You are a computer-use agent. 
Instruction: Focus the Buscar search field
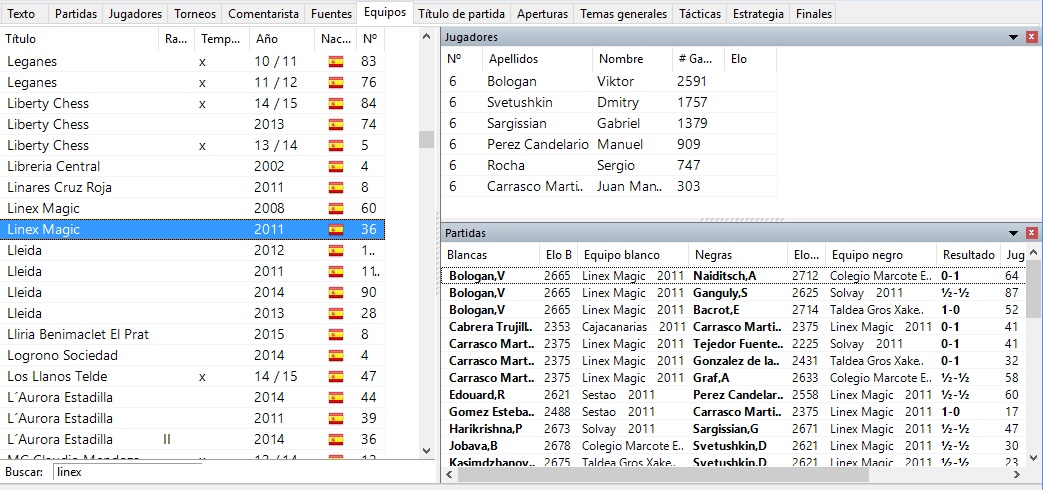point(240,471)
